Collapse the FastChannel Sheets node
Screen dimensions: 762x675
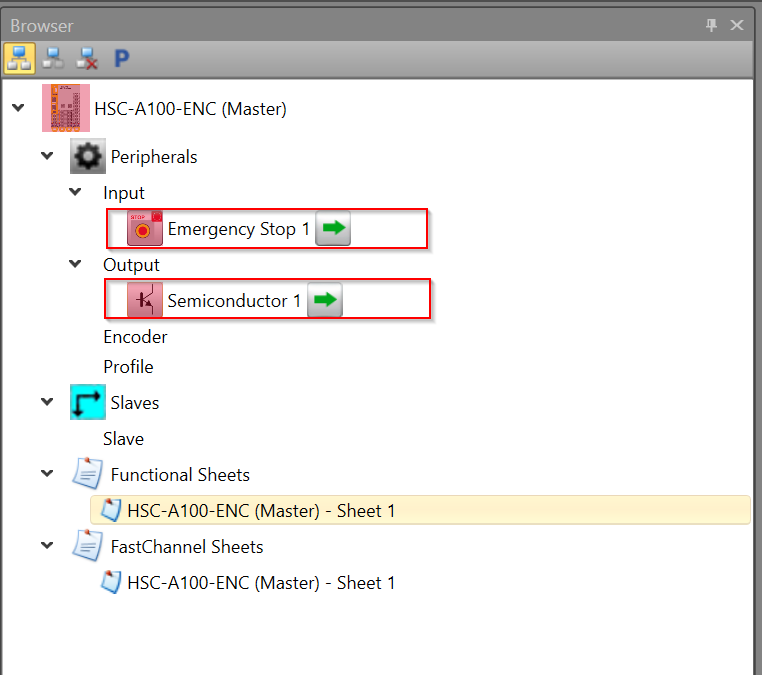coord(47,545)
